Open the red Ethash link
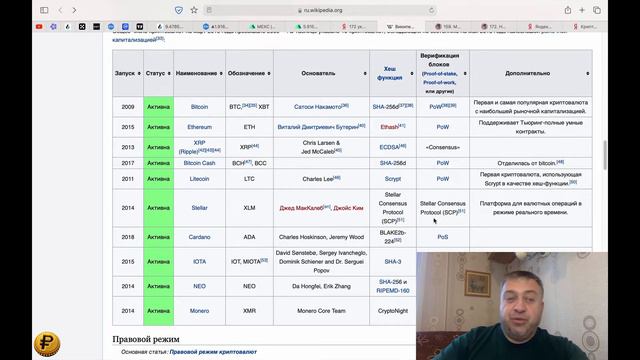The height and width of the screenshot is (360, 640). click(x=389, y=127)
